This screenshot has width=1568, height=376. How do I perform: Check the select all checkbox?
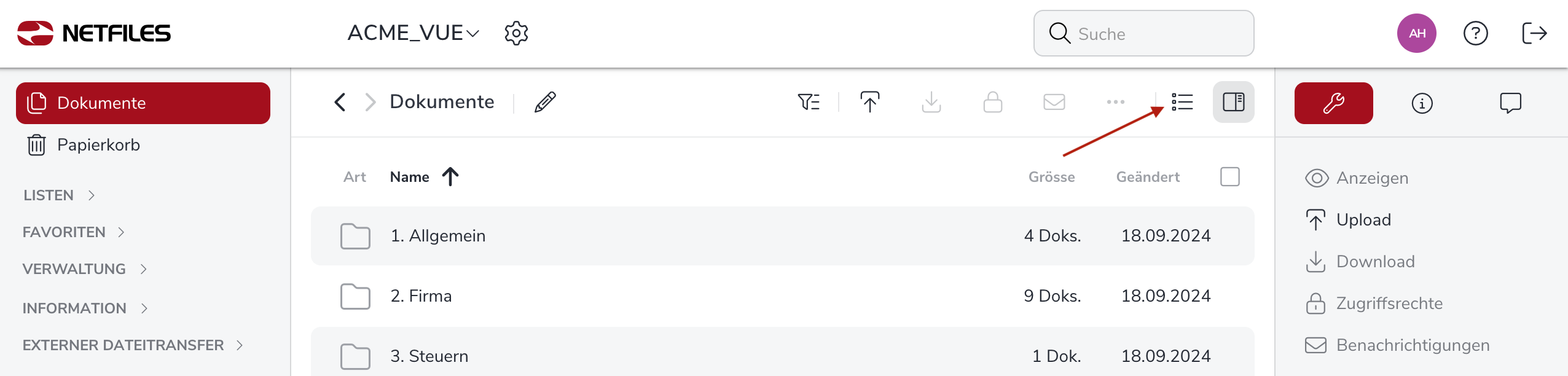coord(1229,177)
